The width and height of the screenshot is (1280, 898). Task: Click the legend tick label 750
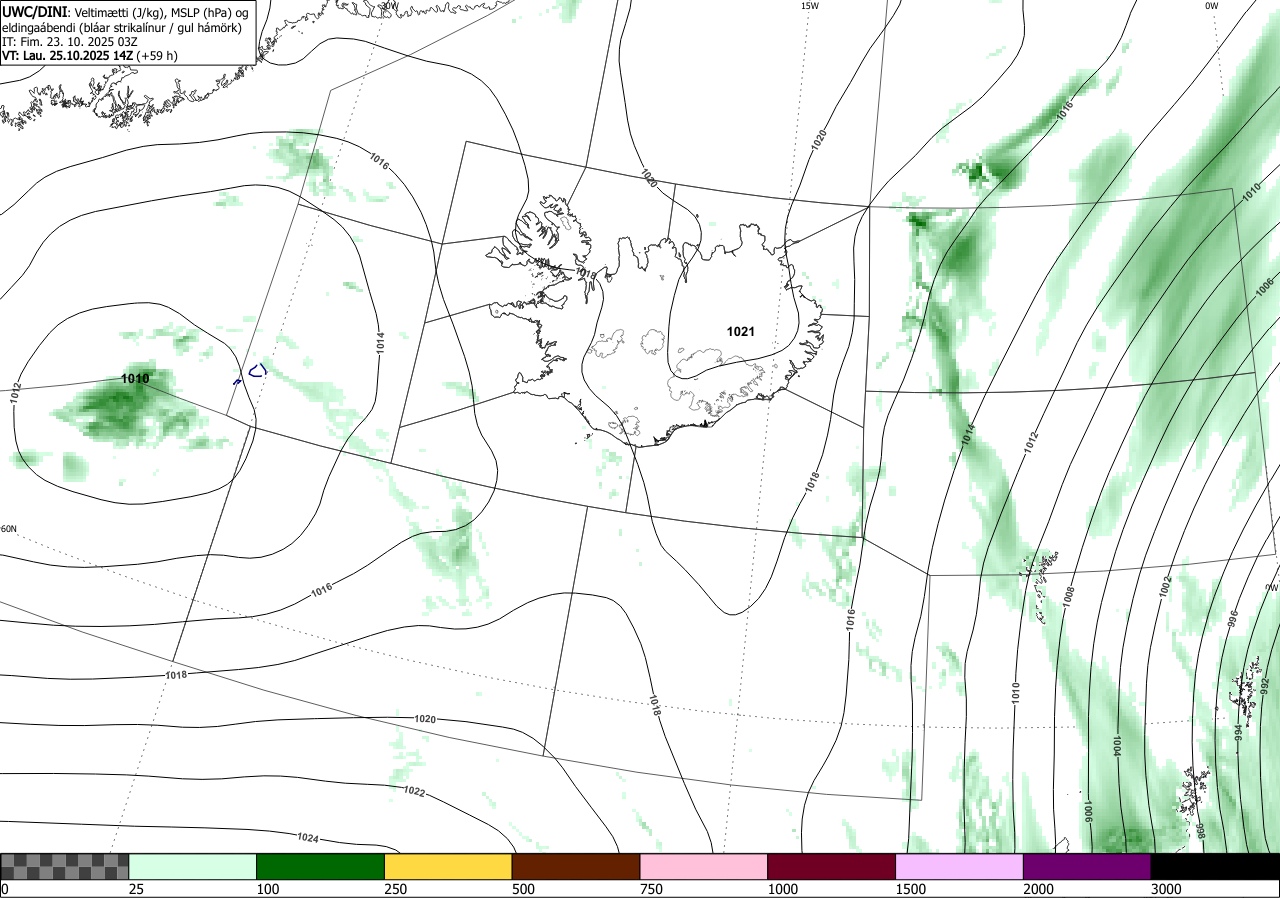point(651,889)
